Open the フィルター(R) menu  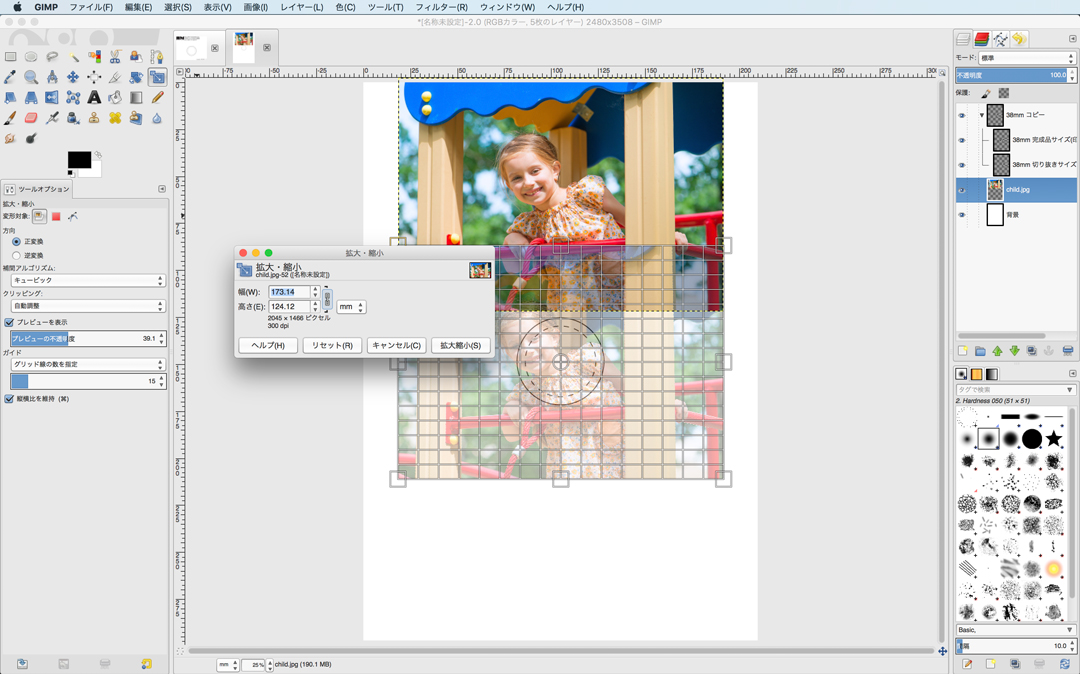click(x=441, y=7)
